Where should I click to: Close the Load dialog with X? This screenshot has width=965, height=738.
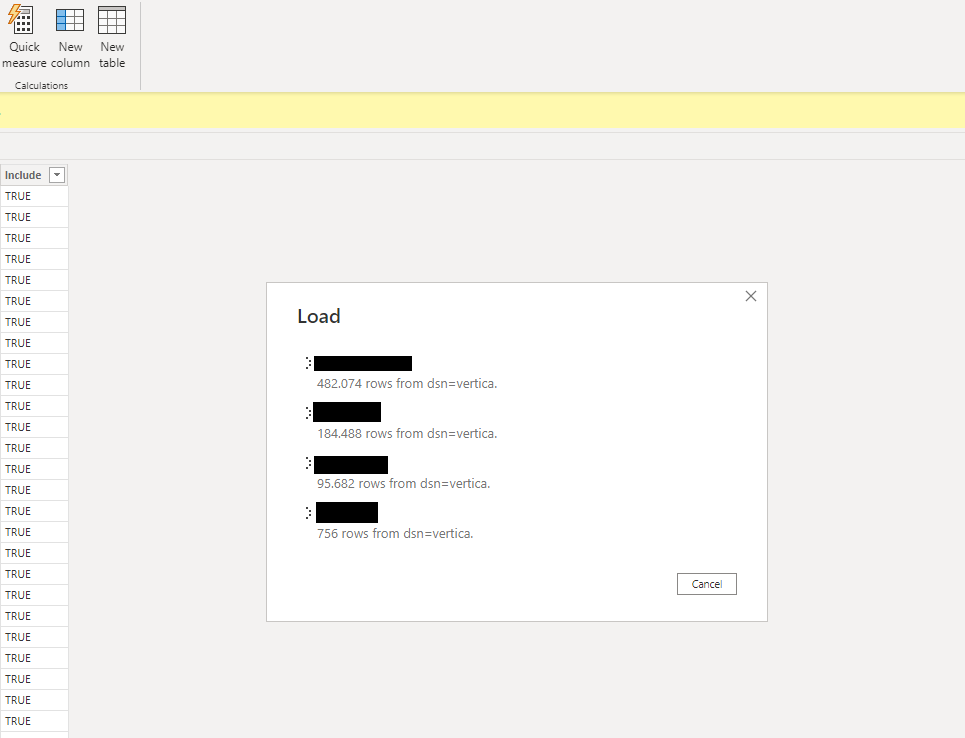pyautogui.click(x=751, y=296)
